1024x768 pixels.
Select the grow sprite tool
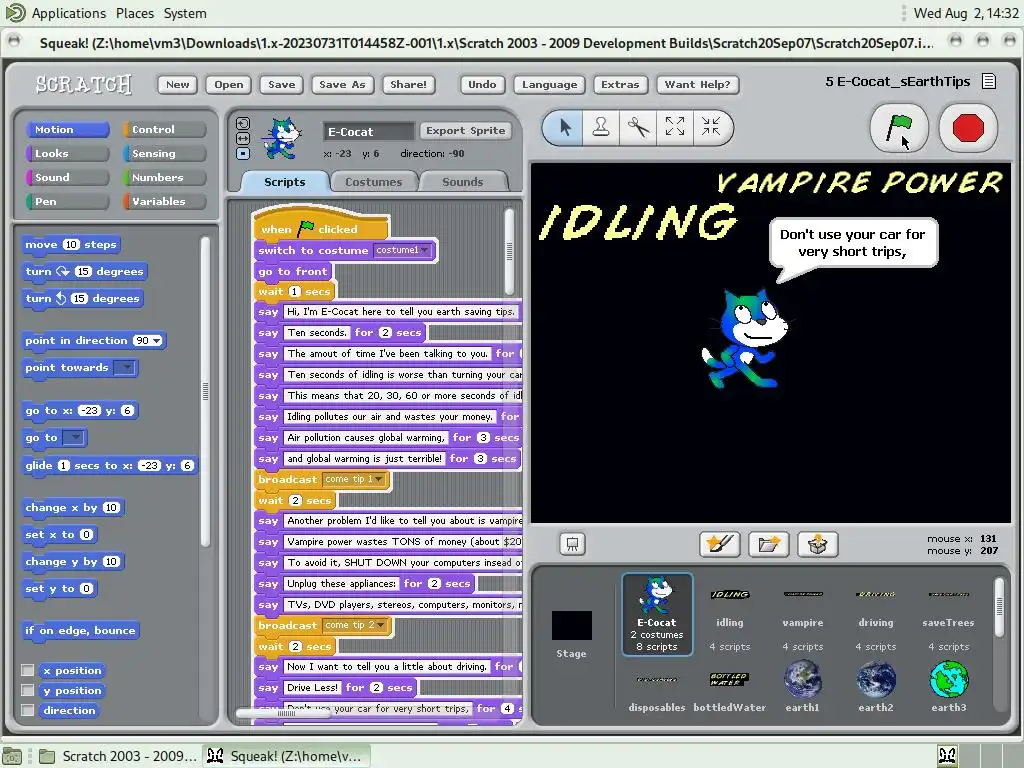(x=675, y=127)
